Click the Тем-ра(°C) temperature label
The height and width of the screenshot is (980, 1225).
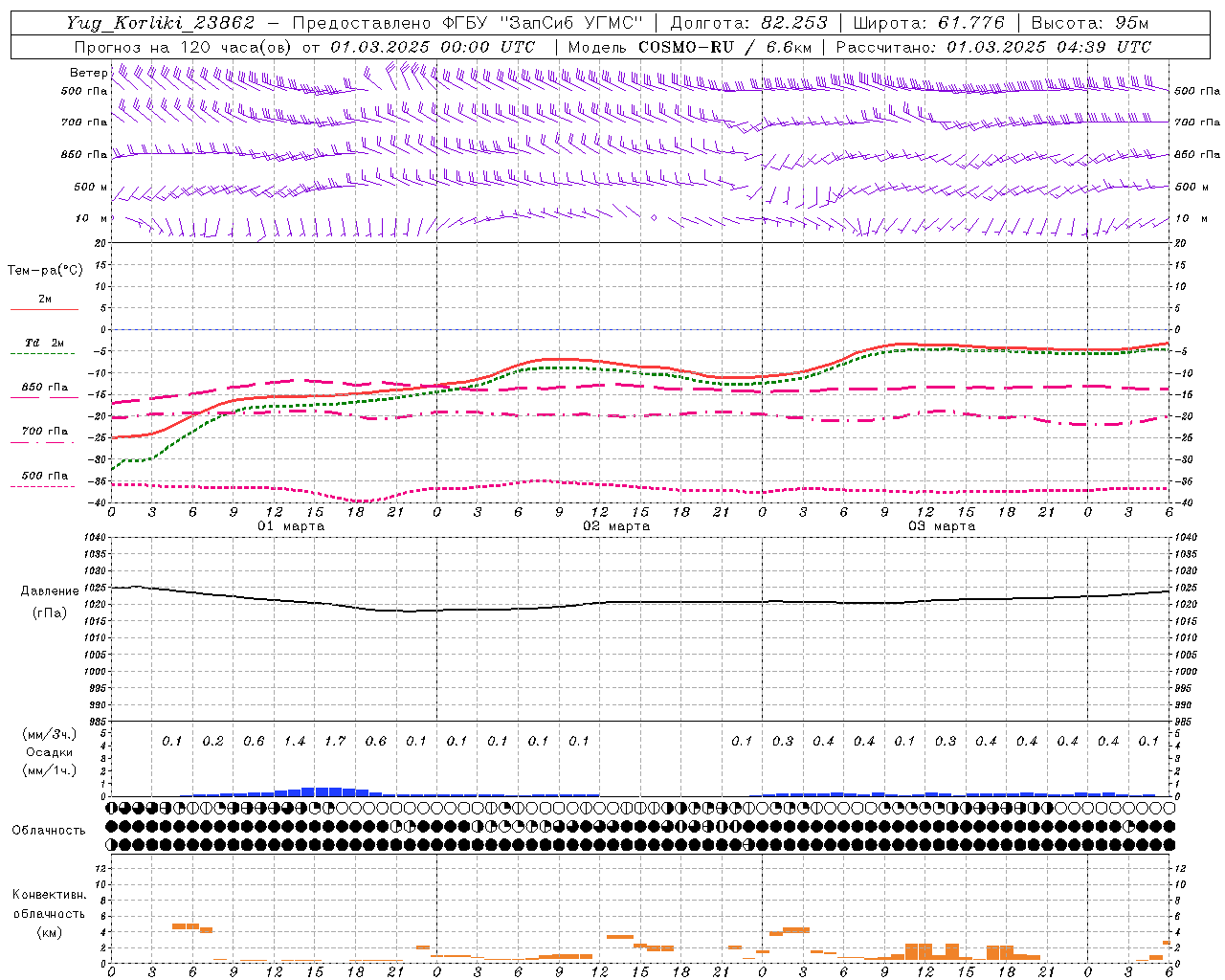[x=45, y=270]
